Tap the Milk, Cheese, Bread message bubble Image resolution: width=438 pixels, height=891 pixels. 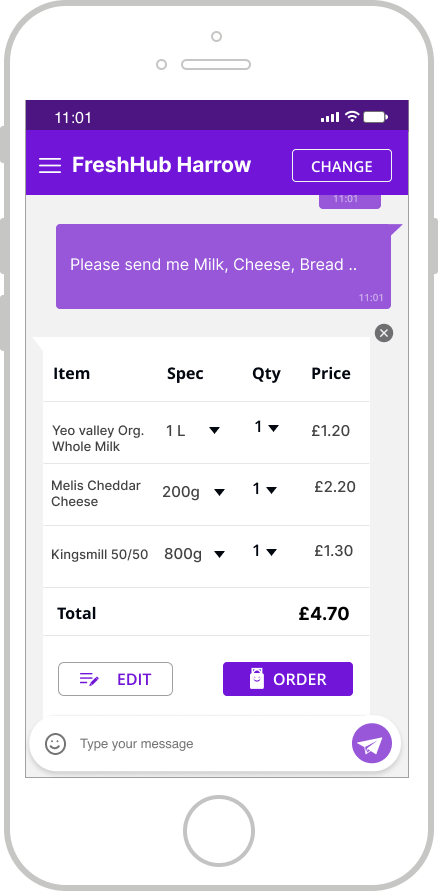pos(223,266)
